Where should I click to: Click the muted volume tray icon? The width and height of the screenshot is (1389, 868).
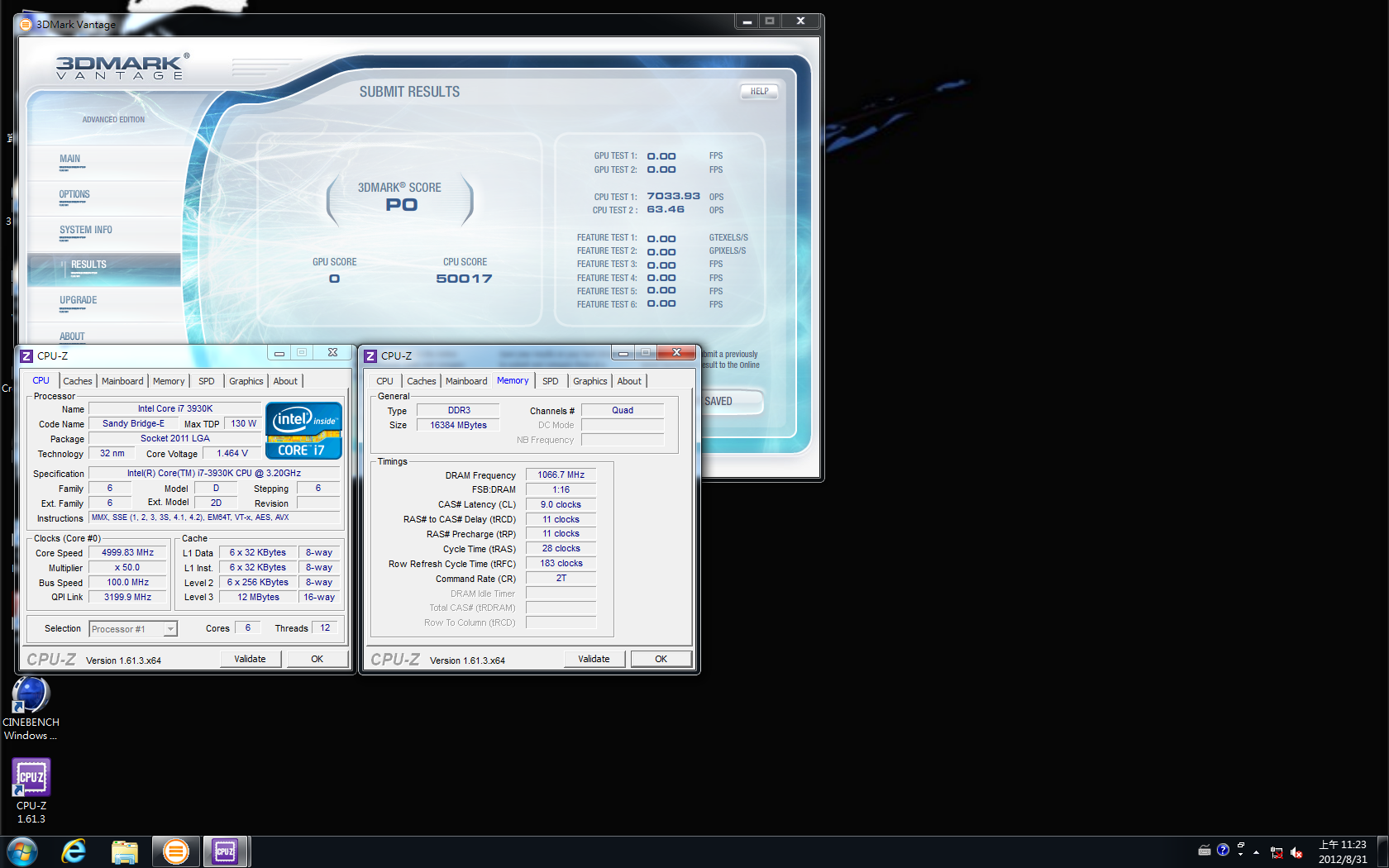[x=1296, y=852]
